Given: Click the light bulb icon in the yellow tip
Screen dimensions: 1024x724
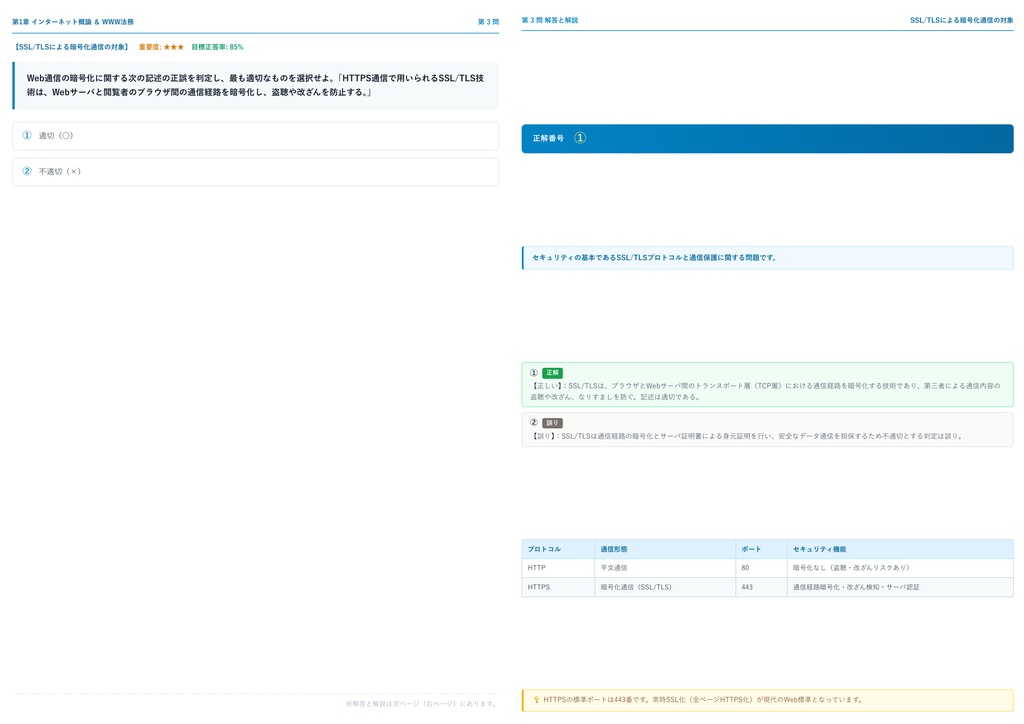Looking at the screenshot, I should (536, 700).
